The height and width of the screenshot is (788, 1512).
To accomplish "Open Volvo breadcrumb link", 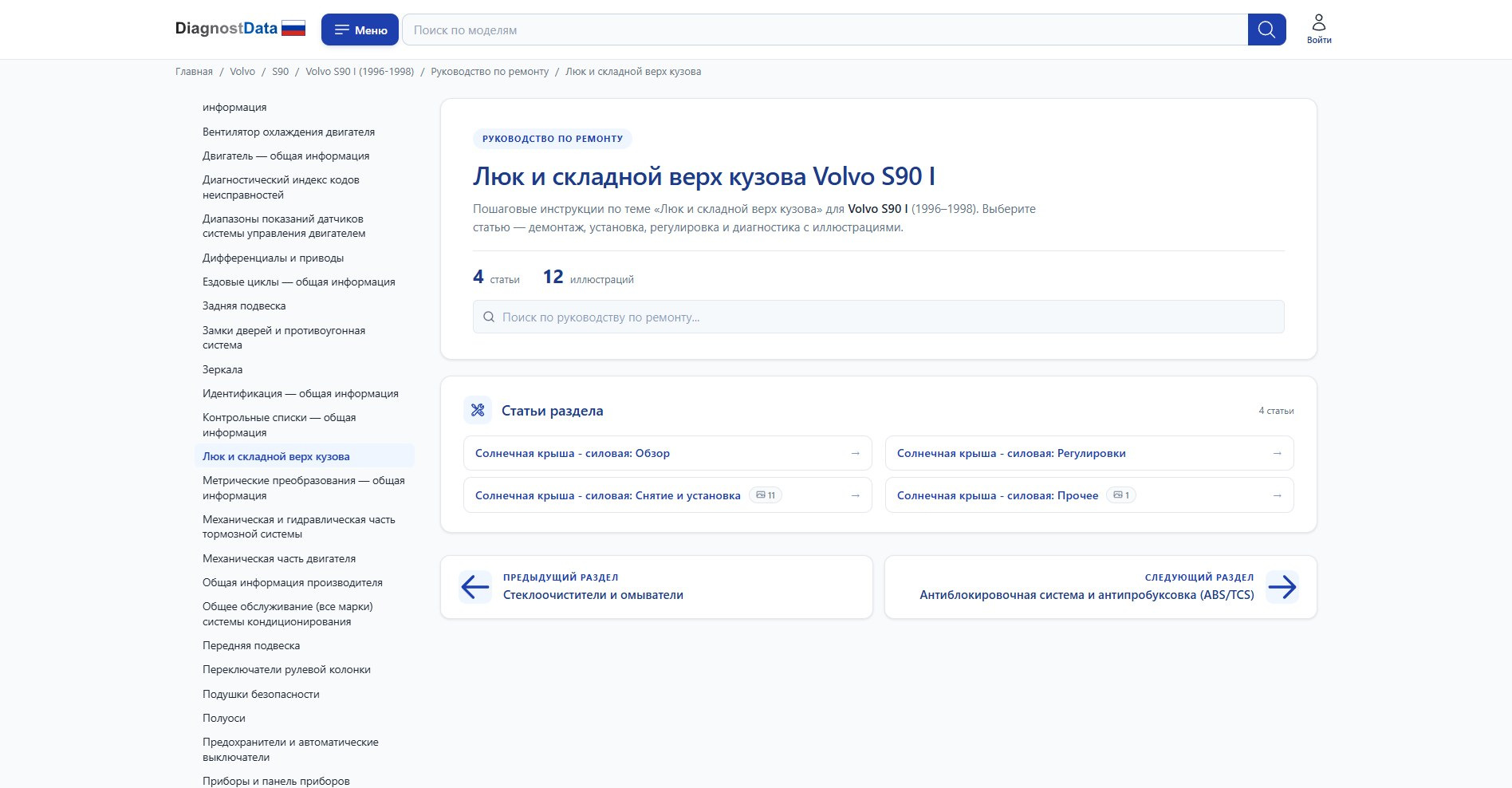I will pos(242,72).
